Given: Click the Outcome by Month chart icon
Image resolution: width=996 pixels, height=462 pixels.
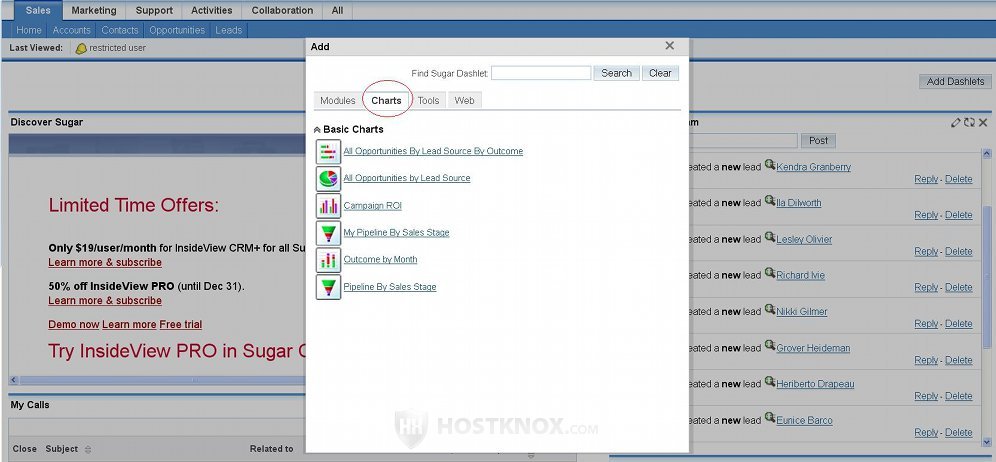Looking at the screenshot, I should click(328, 260).
